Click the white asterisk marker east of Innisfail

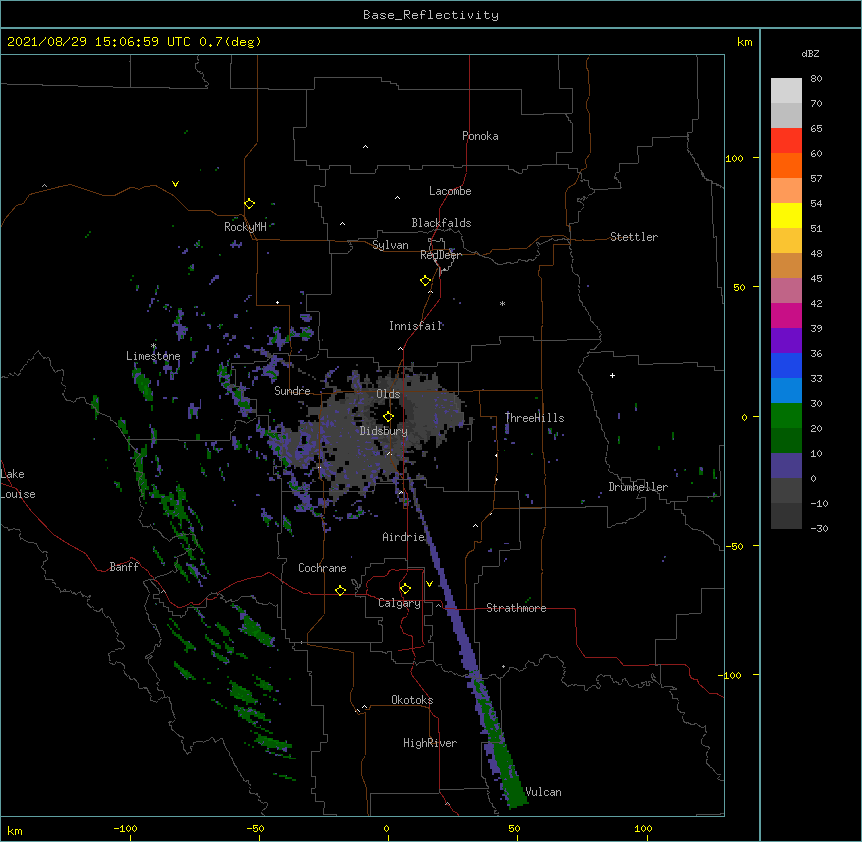click(502, 303)
